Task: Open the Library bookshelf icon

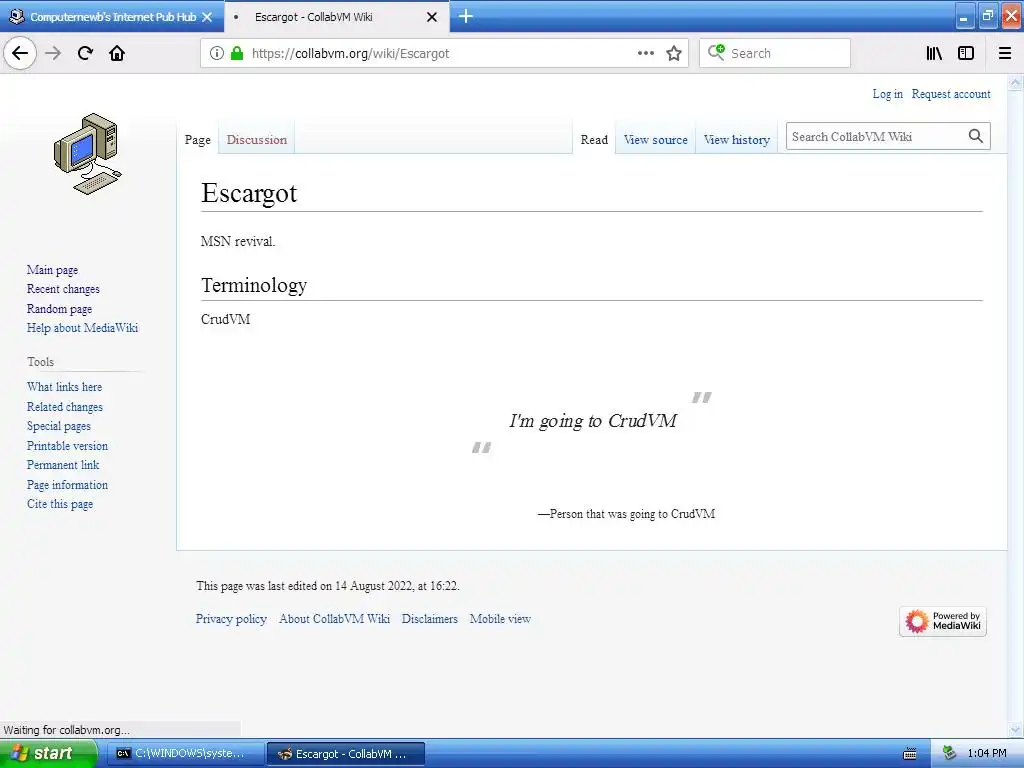Action: (x=934, y=53)
